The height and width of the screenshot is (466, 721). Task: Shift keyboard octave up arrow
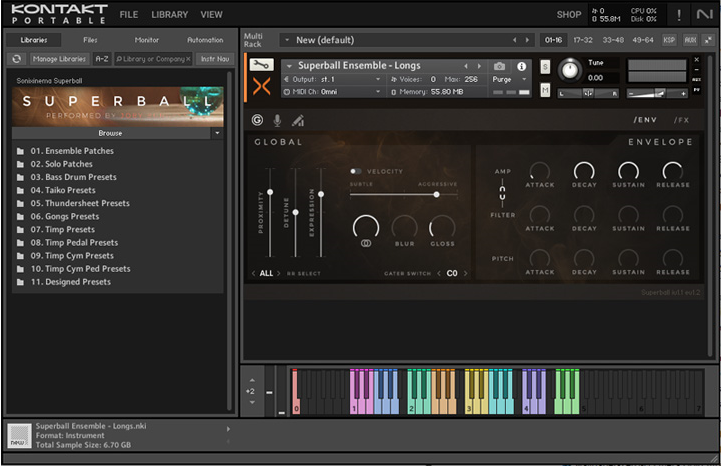[x=252, y=380]
